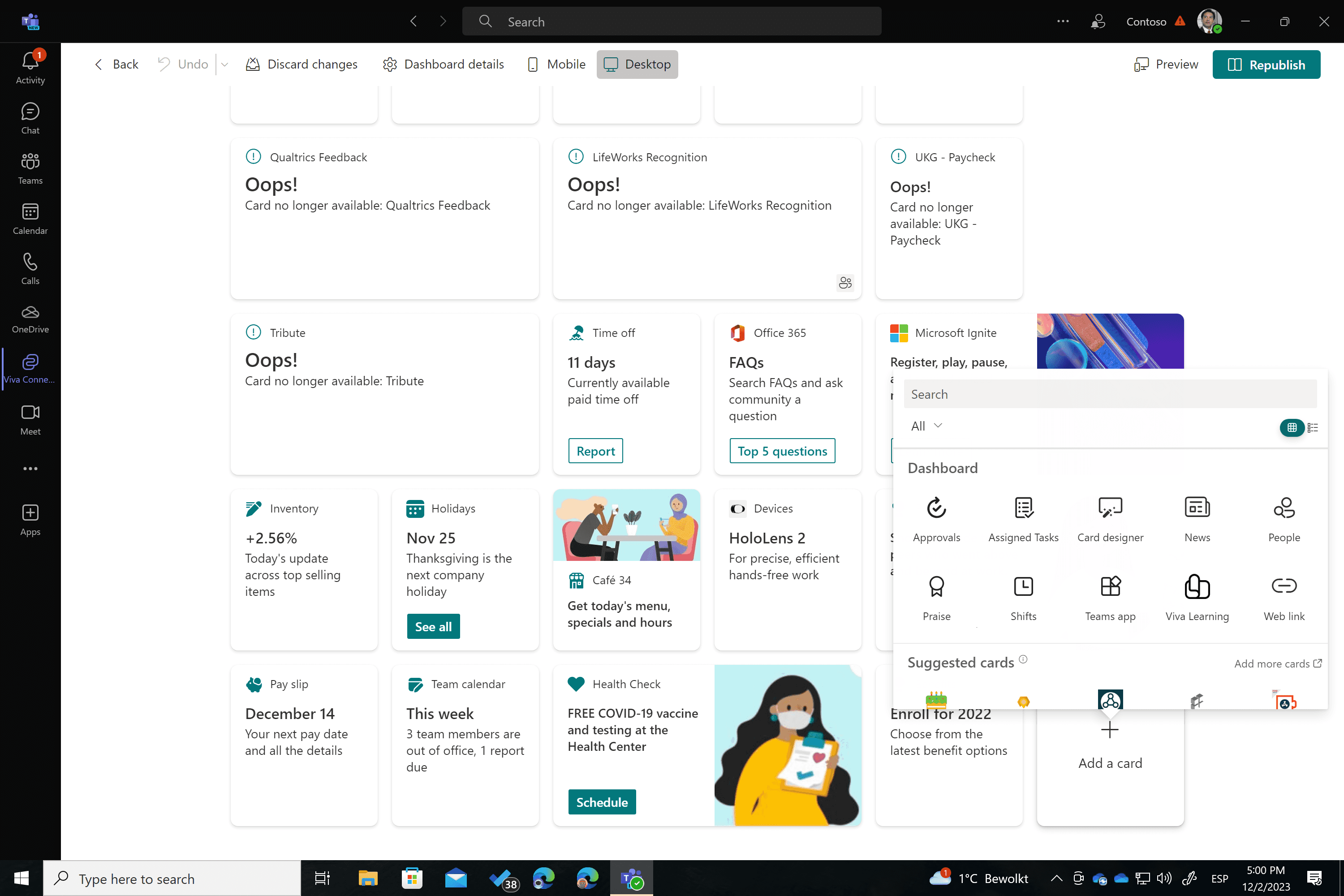Click Schedule on Health Check card
This screenshot has height=896, width=1344.
point(602,802)
